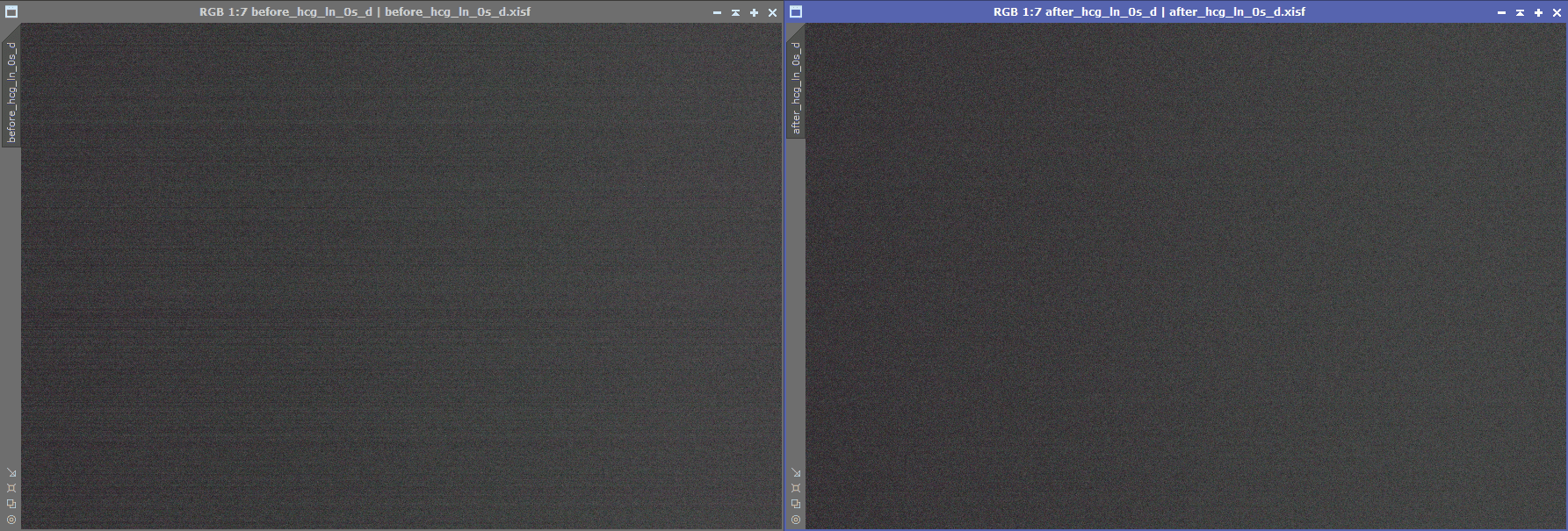The width and height of the screenshot is (1568, 531).
Task: Shade the before_hcg_ln_0s_d window
Action: [x=735, y=12]
